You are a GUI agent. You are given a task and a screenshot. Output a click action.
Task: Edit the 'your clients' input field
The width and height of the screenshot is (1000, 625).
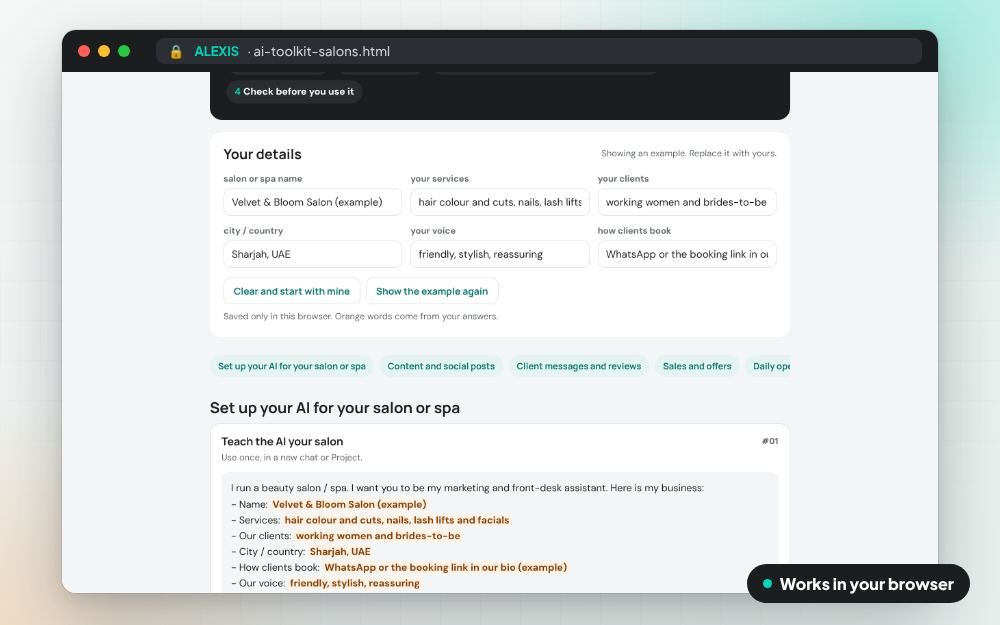pyautogui.click(x=687, y=202)
